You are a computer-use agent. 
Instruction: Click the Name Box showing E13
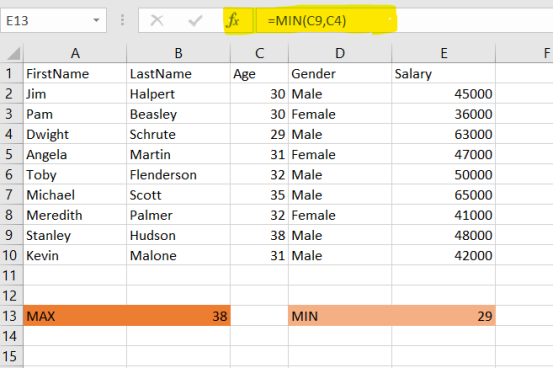[x=53, y=20]
